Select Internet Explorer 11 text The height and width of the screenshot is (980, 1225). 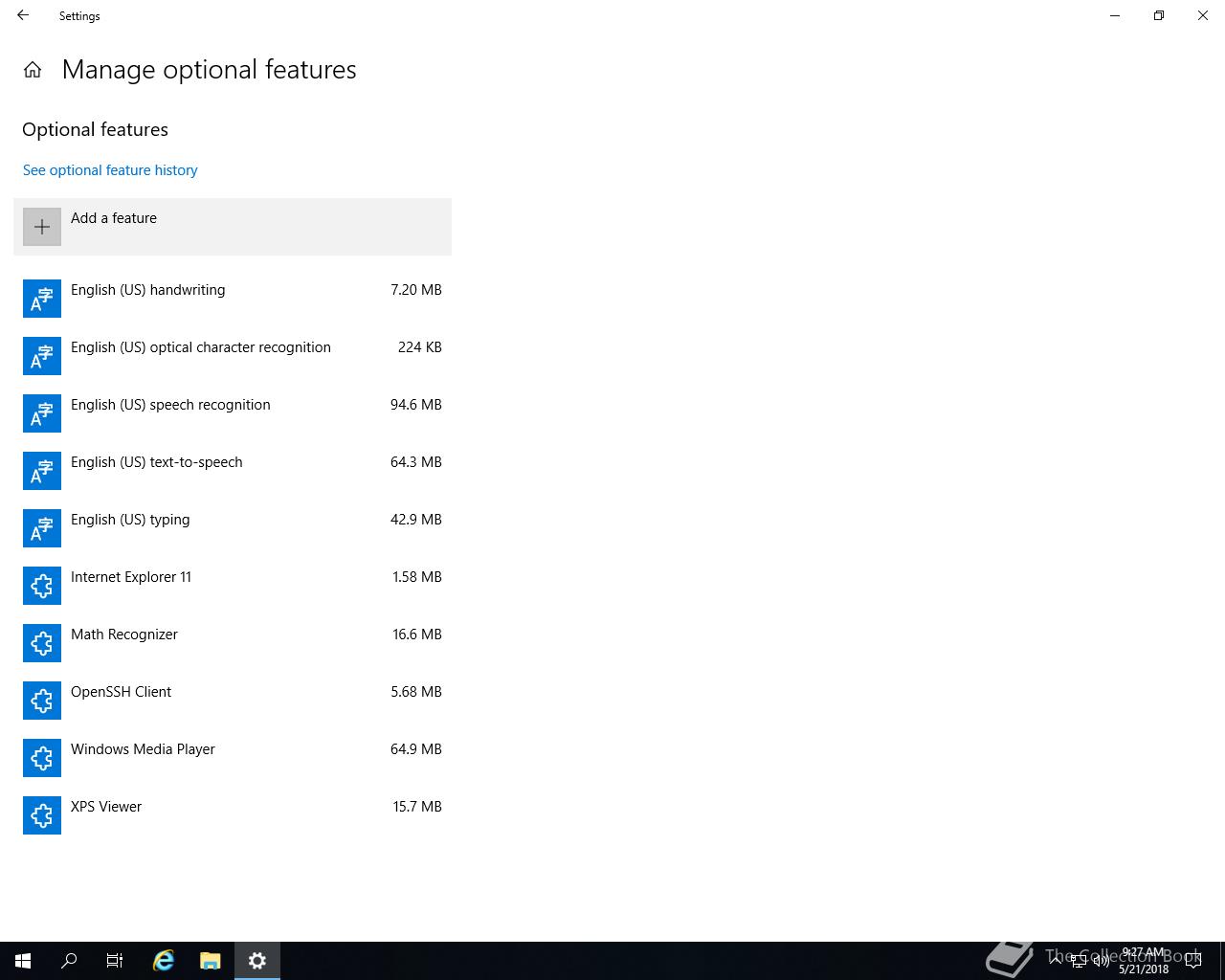click(x=131, y=577)
